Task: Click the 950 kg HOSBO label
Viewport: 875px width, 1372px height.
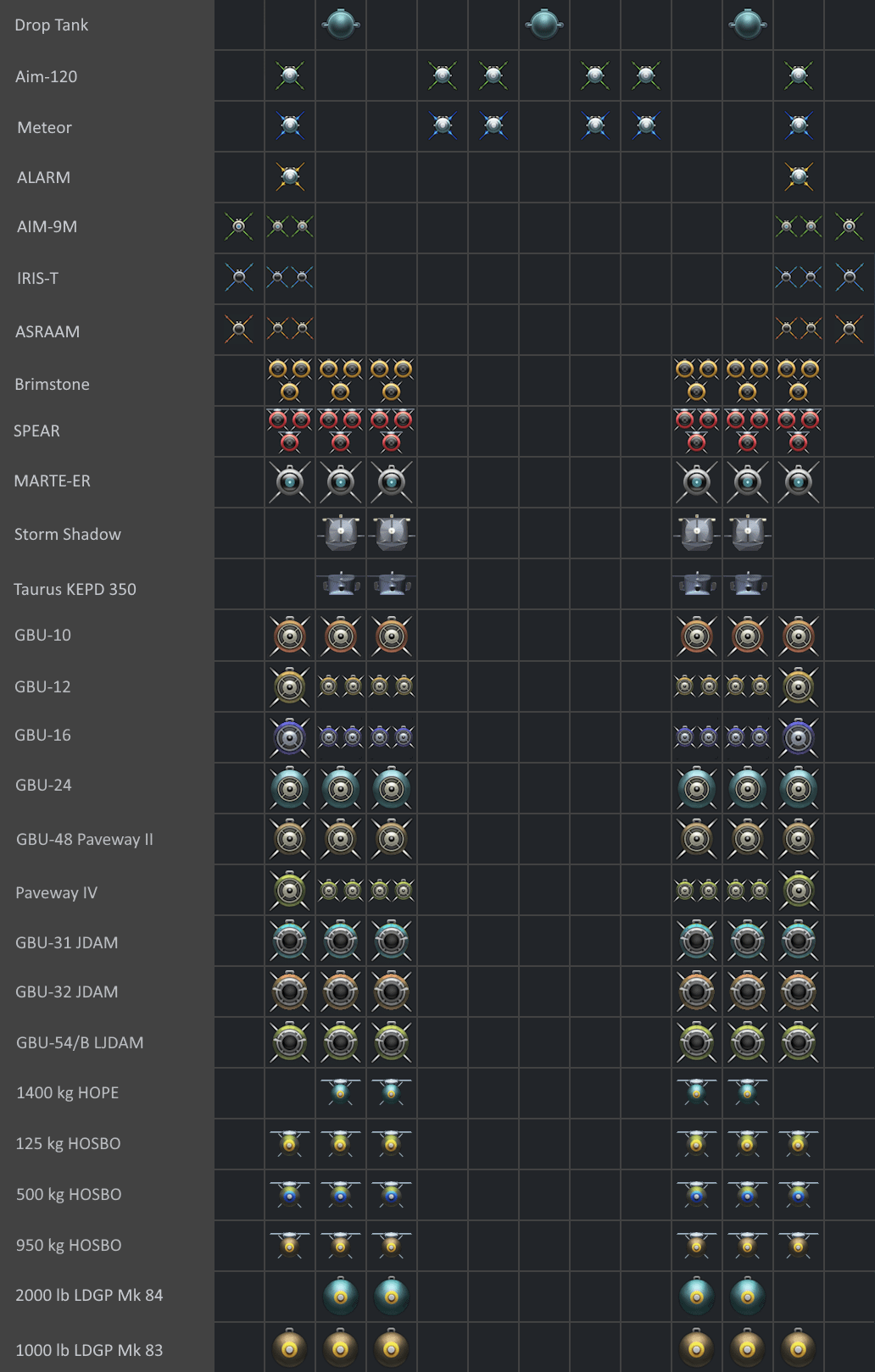Action: [x=70, y=1245]
